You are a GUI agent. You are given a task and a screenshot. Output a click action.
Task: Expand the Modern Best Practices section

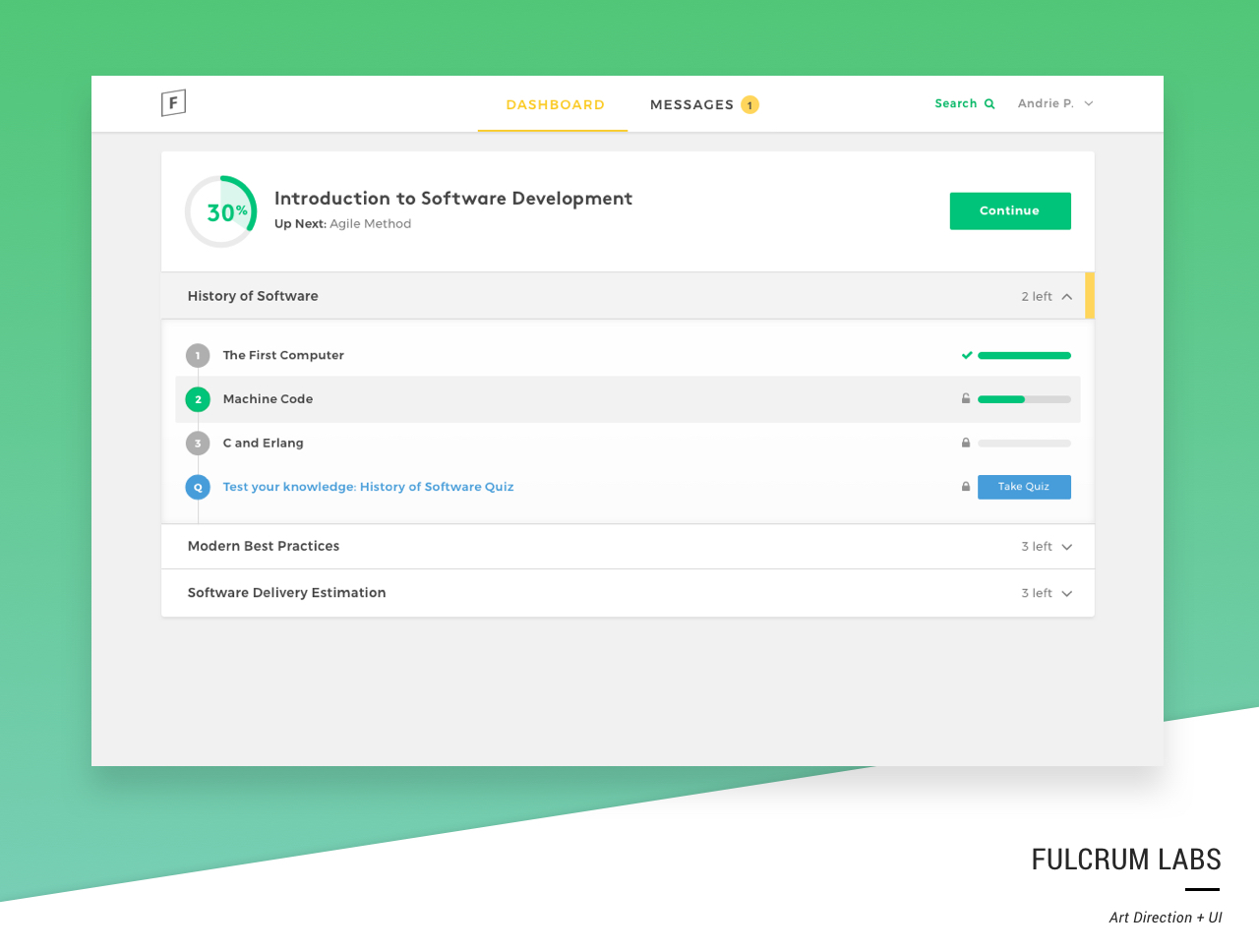(x=1066, y=547)
